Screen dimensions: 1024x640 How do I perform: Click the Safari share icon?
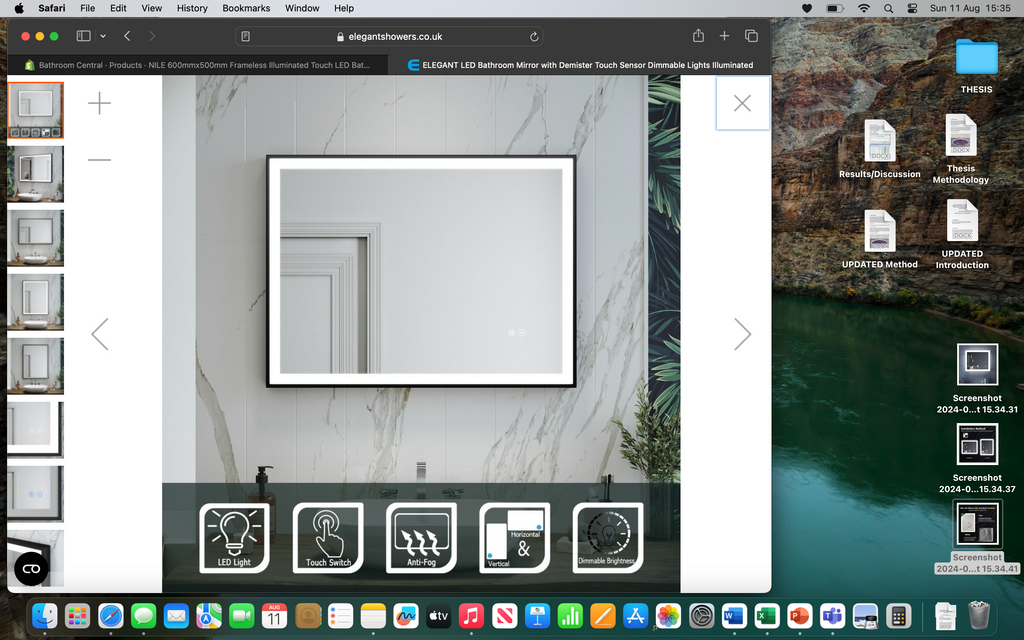pyautogui.click(x=698, y=36)
